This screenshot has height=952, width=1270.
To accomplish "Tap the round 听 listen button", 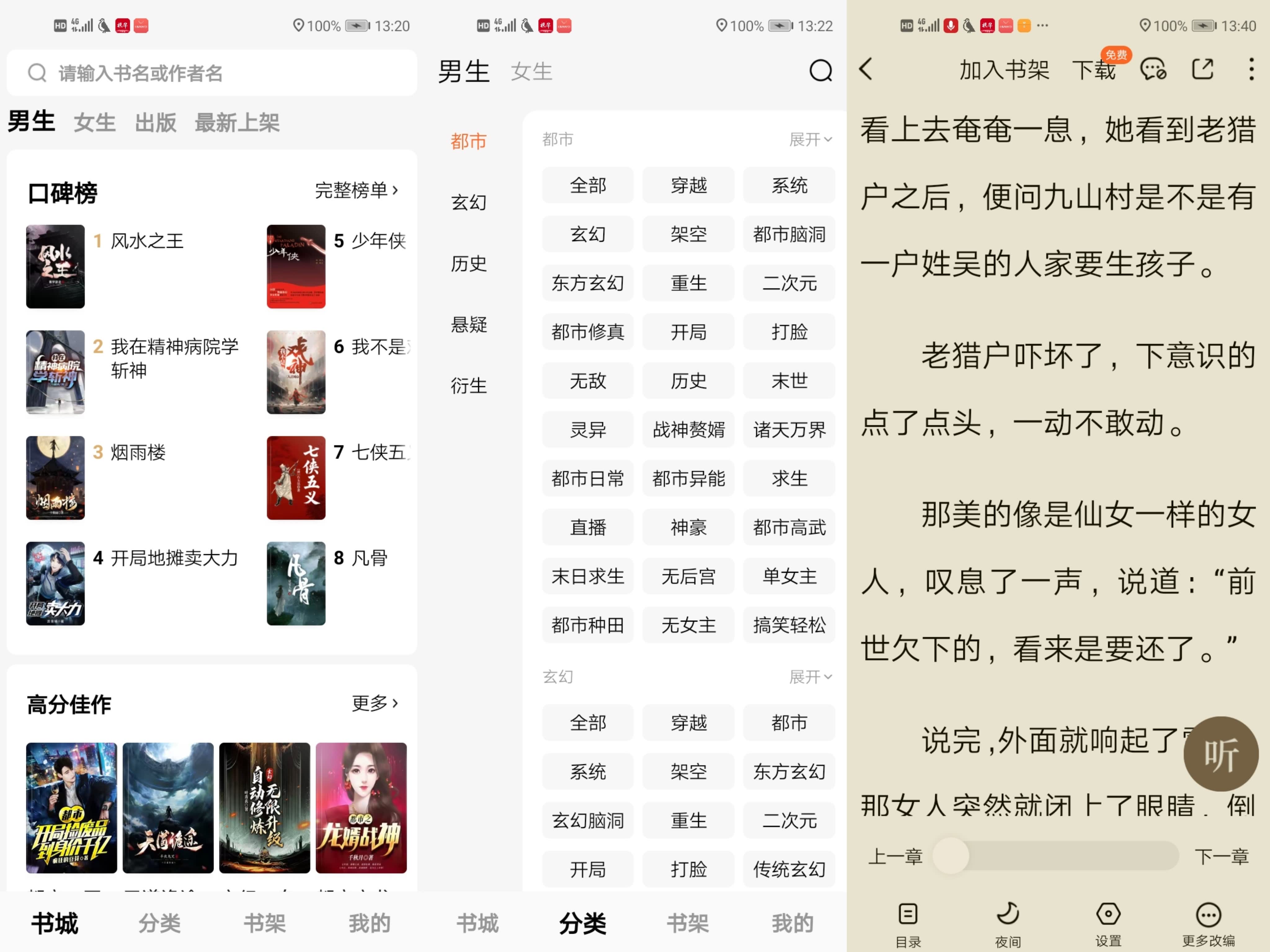I will point(1221,754).
